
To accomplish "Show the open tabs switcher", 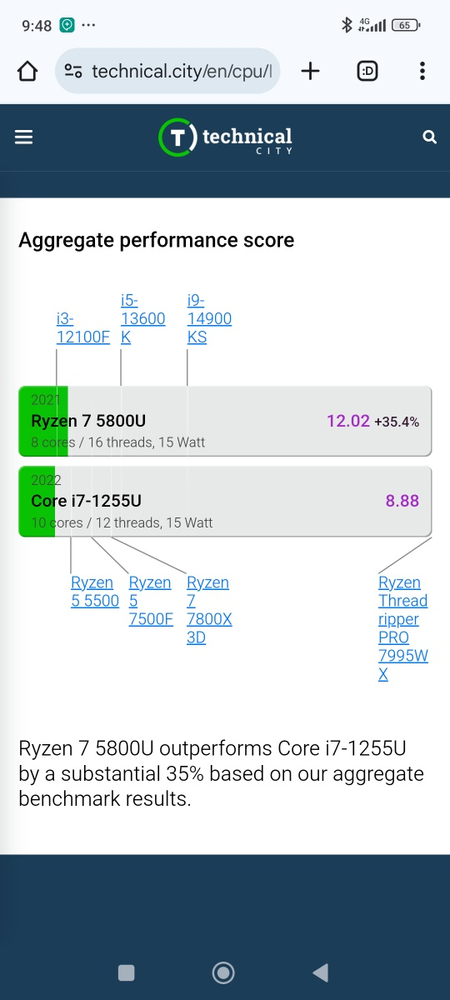I will tap(367, 71).
